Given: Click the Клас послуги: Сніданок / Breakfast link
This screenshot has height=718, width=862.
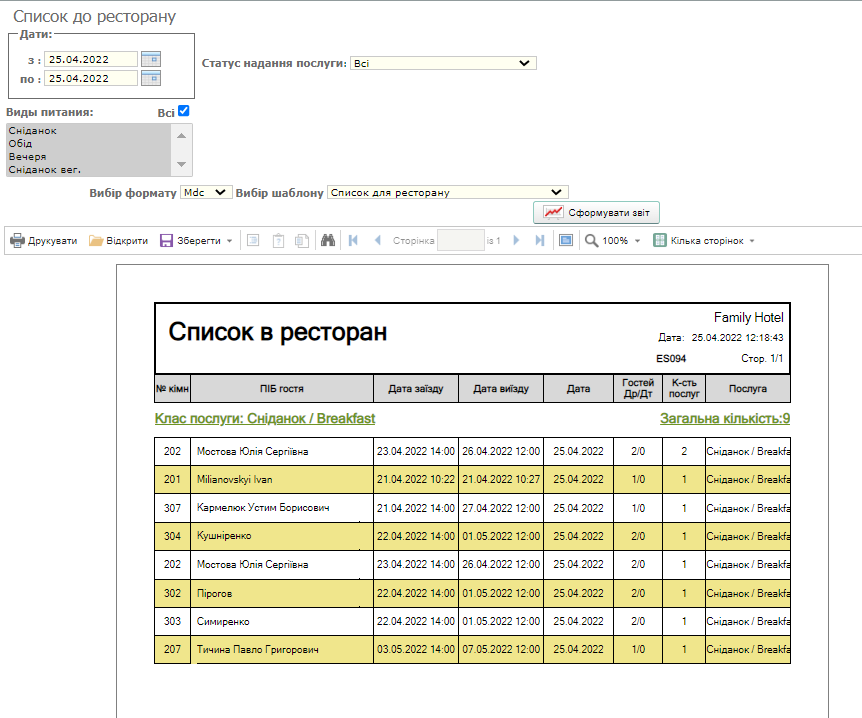Looking at the screenshot, I should pyautogui.click(x=265, y=418).
